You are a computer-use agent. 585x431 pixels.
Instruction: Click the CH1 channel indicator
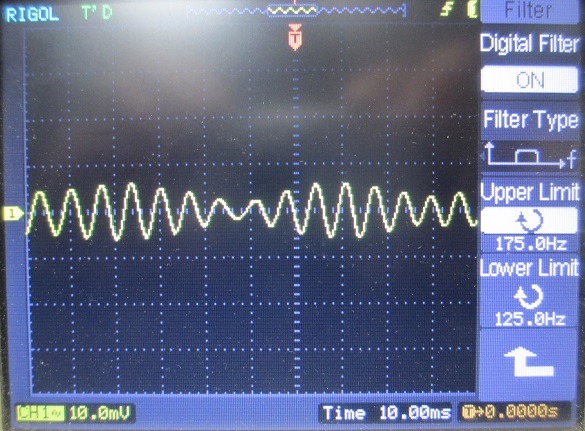pyautogui.click(x=40, y=413)
